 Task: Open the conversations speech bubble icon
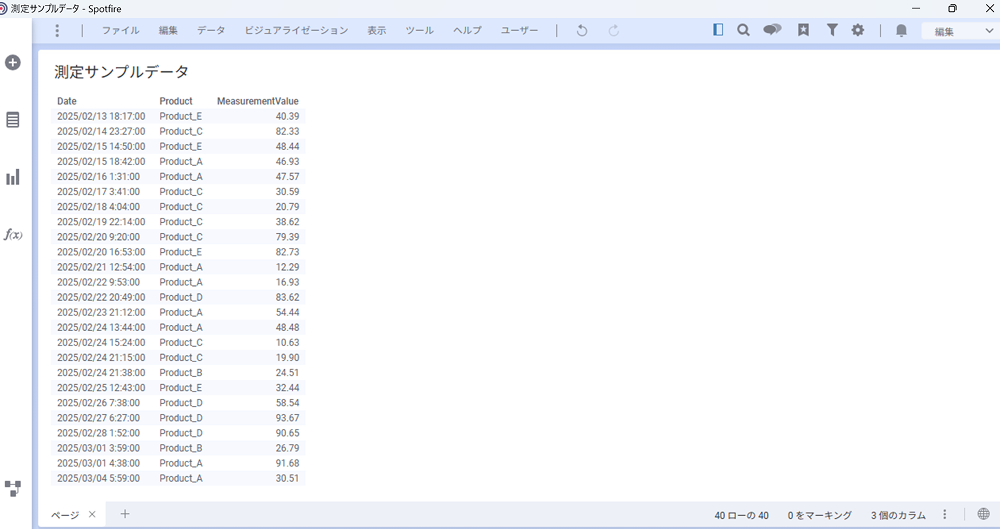(x=772, y=30)
